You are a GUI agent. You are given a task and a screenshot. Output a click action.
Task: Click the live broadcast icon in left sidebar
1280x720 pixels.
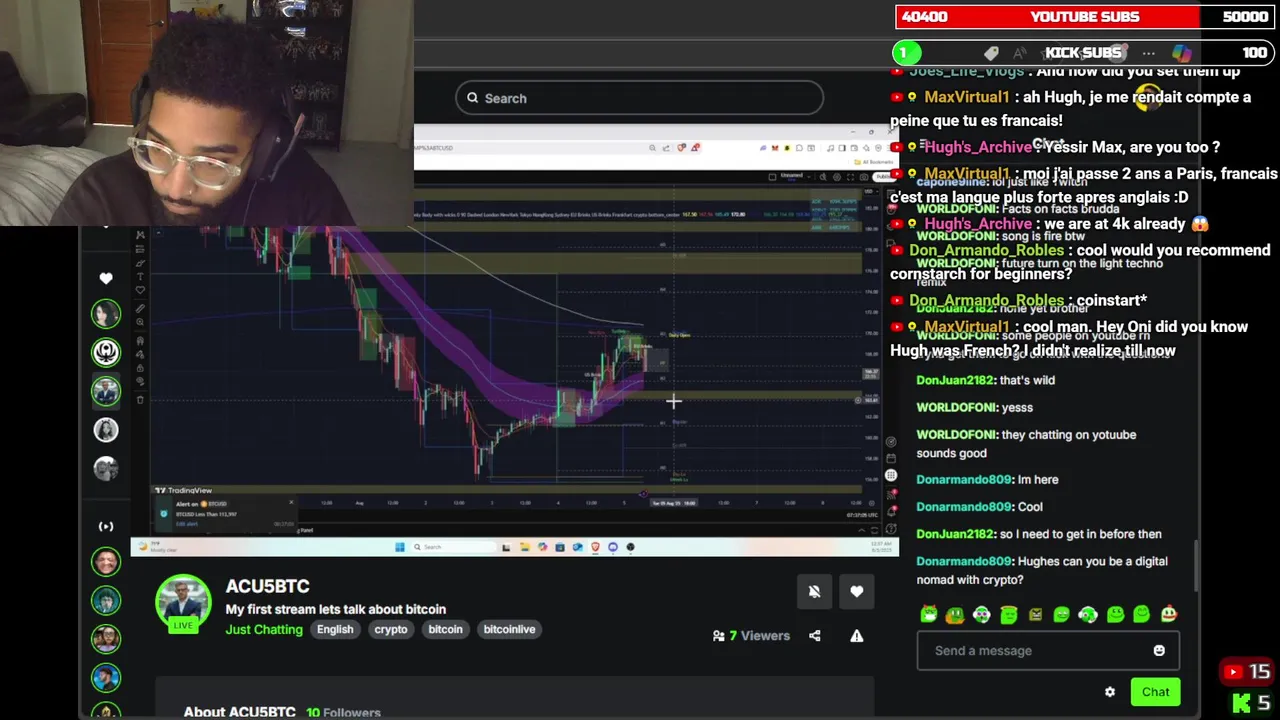tap(106, 526)
